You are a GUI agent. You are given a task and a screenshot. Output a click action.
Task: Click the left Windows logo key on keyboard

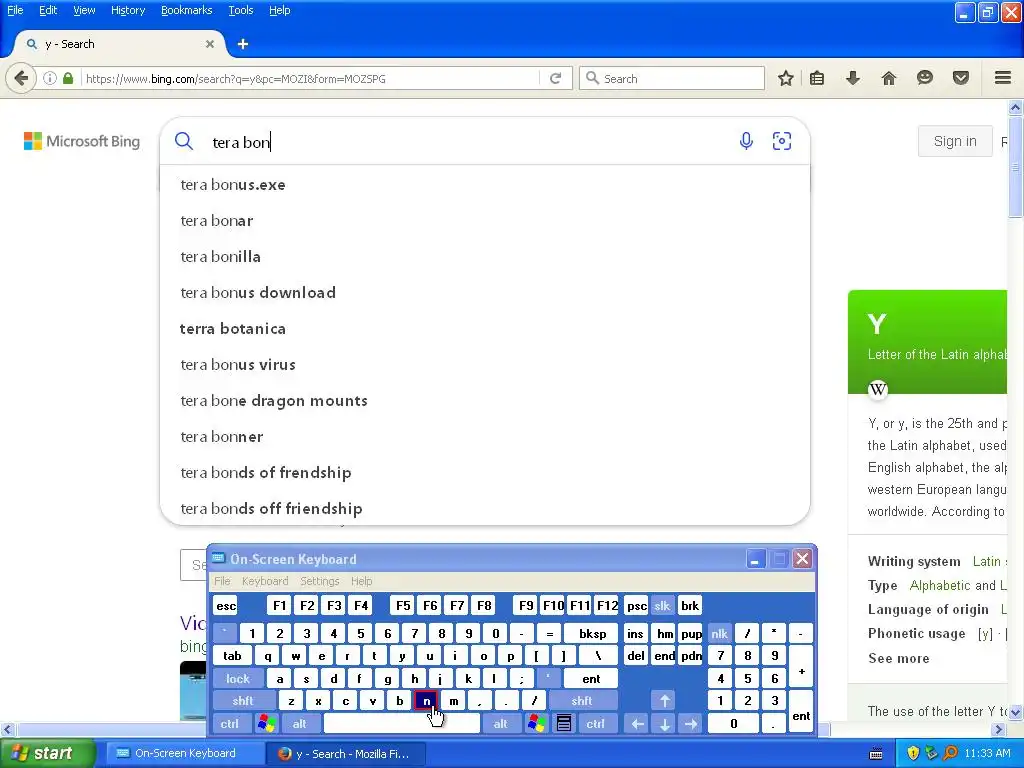pyautogui.click(x=266, y=724)
